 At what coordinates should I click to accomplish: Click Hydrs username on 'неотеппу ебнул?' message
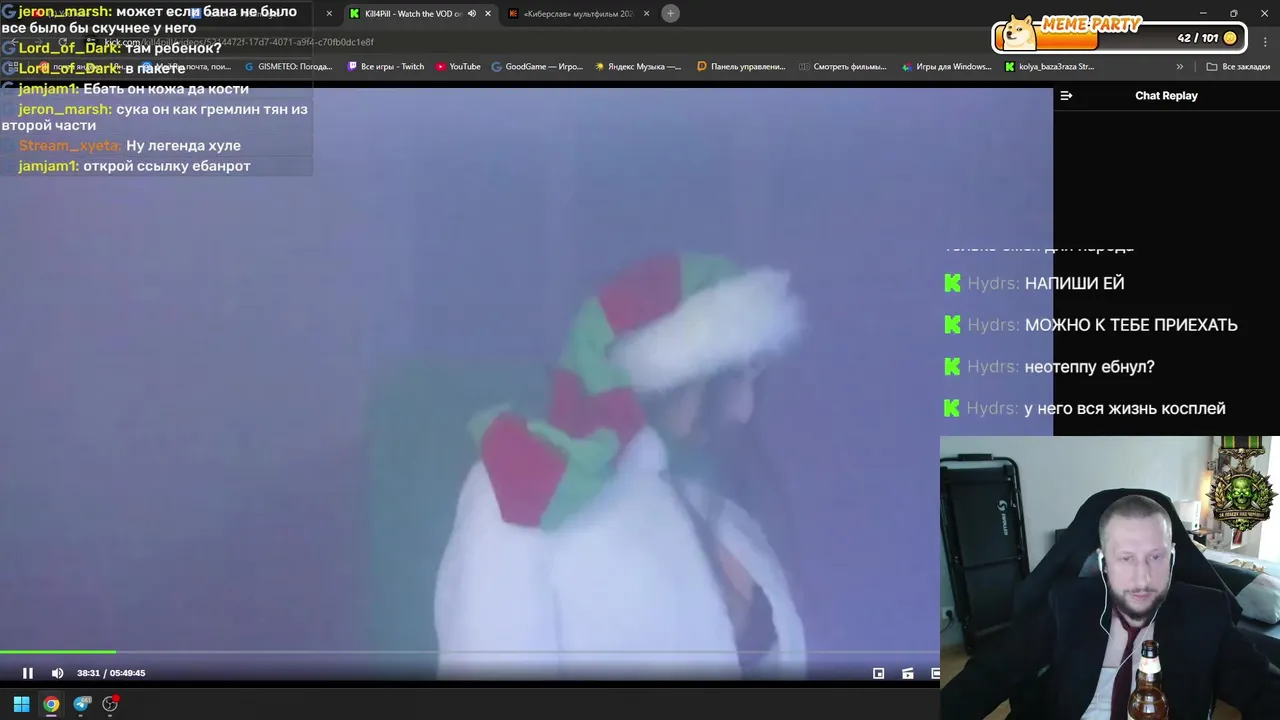click(993, 367)
